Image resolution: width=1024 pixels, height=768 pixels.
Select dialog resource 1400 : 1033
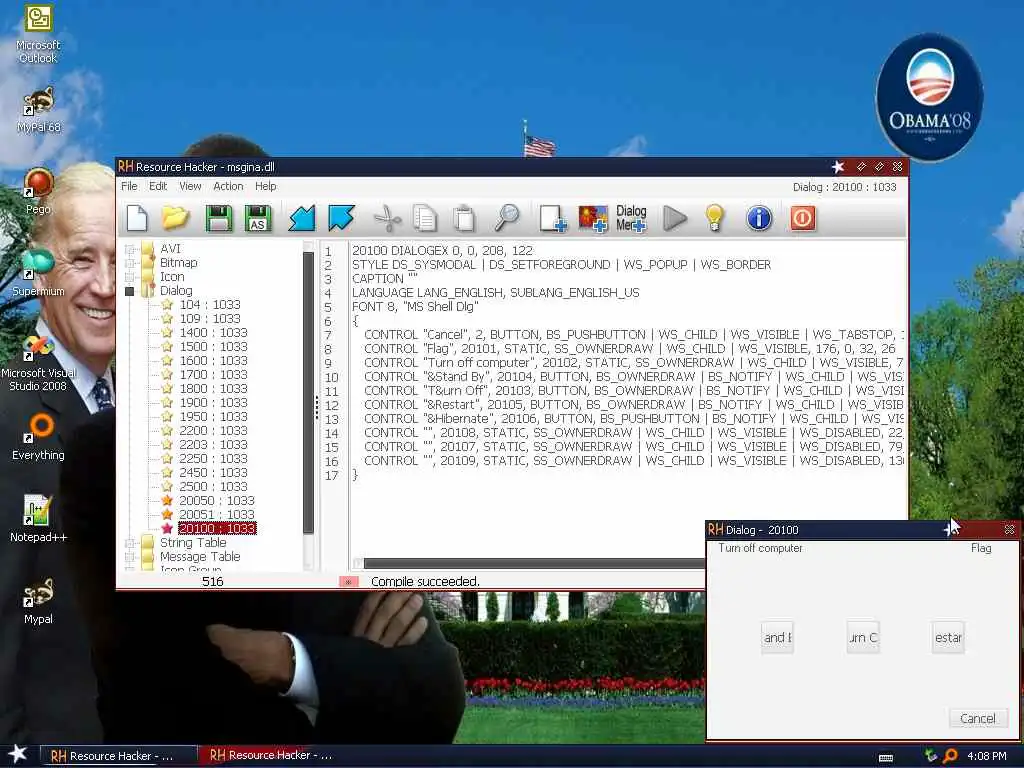[213, 332]
